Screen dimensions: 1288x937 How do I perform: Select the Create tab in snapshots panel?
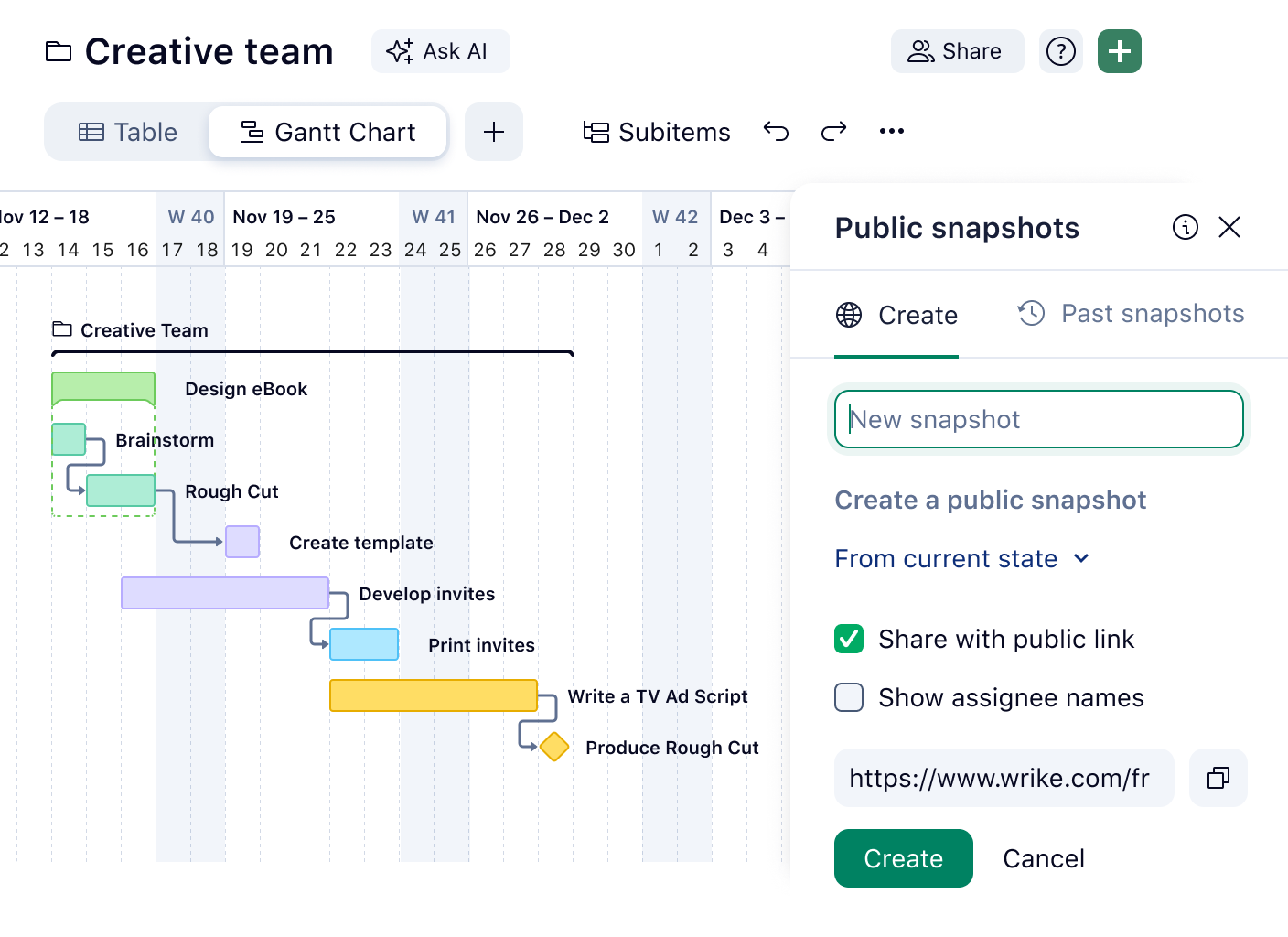tap(896, 316)
